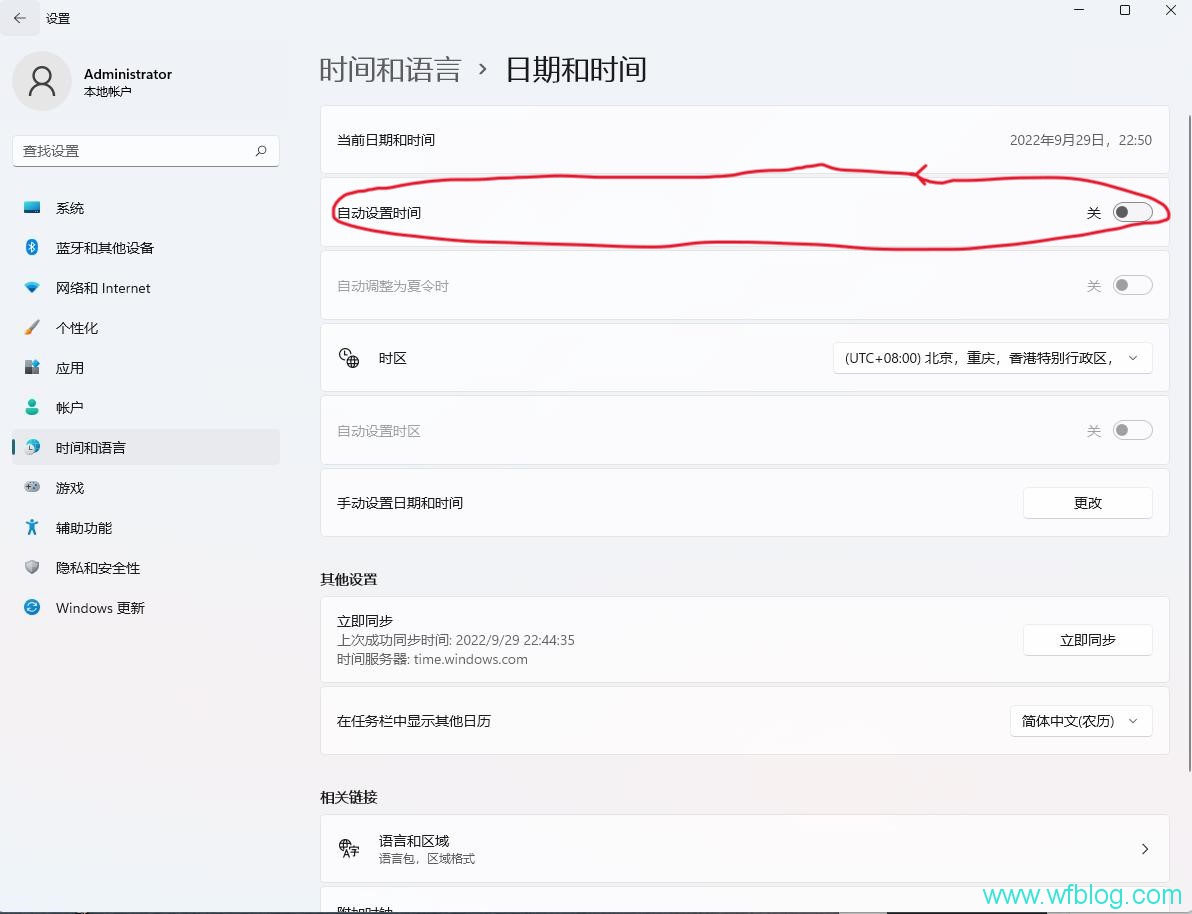Viewport: 1192px width, 914px height.
Task: Click the 立即同步 button
Action: (1087, 640)
